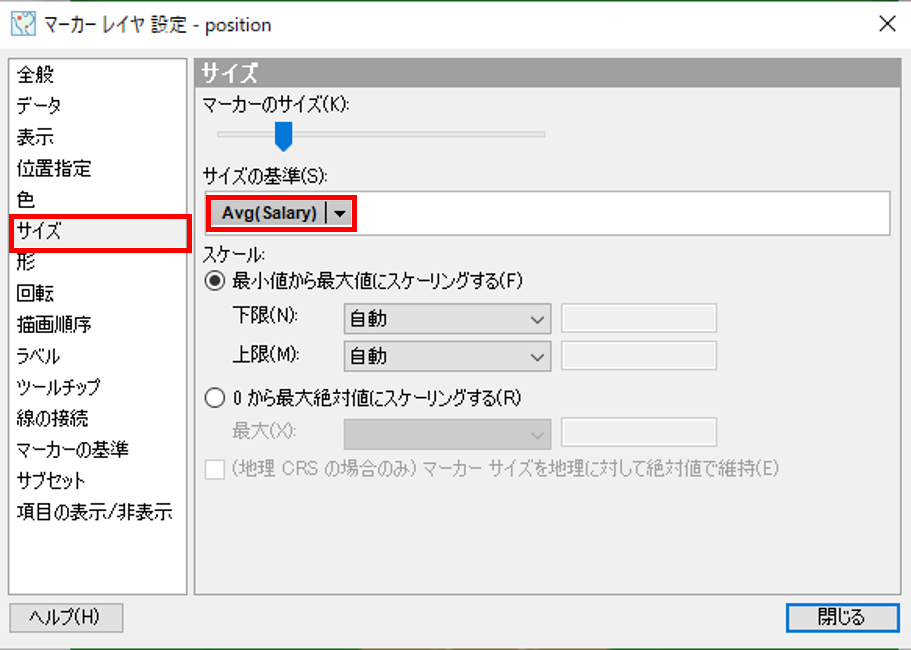Open the サブセット settings page
This screenshot has height=650, width=911.
click(51, 482)
